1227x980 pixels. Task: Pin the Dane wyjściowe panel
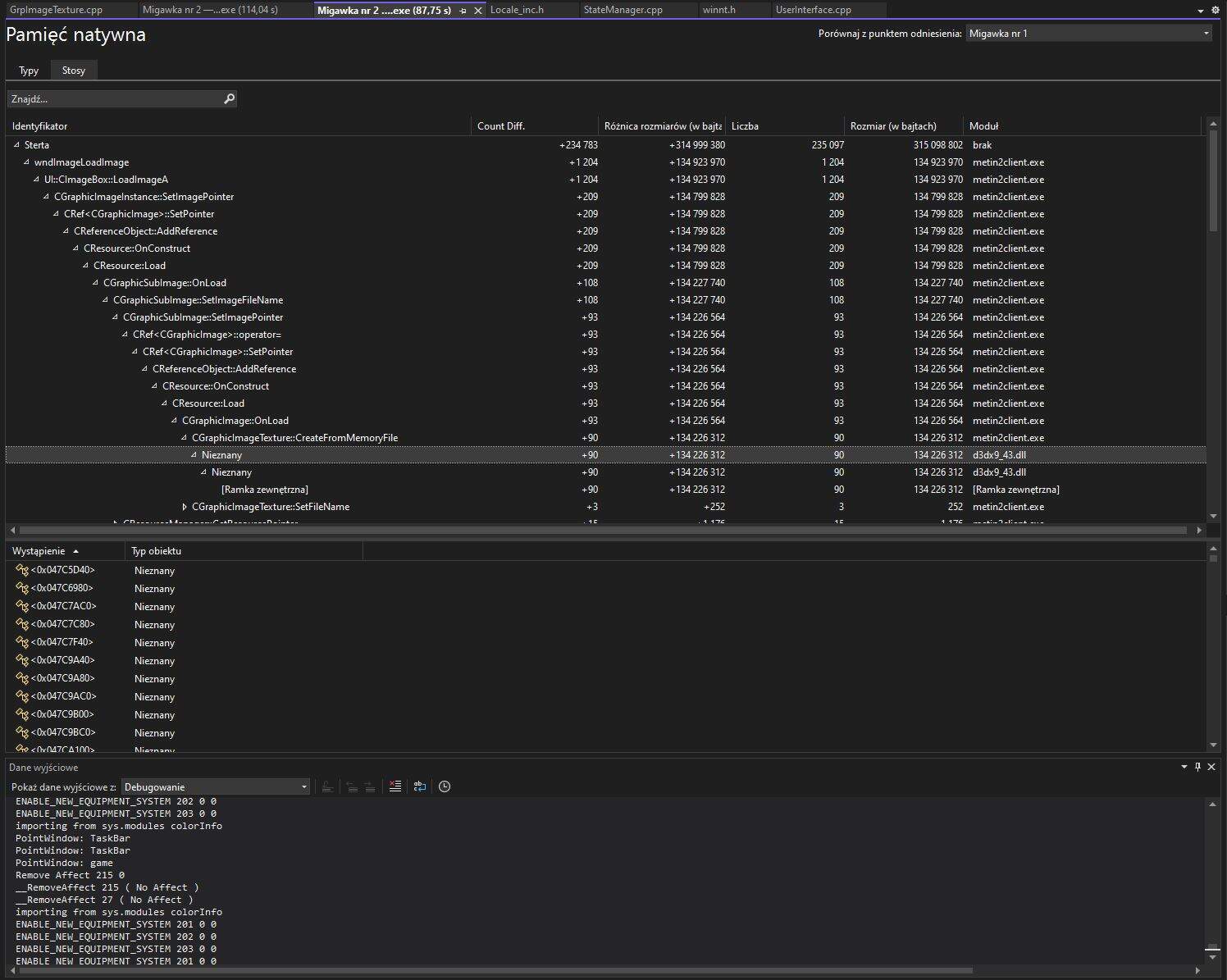coord(1197,767)
